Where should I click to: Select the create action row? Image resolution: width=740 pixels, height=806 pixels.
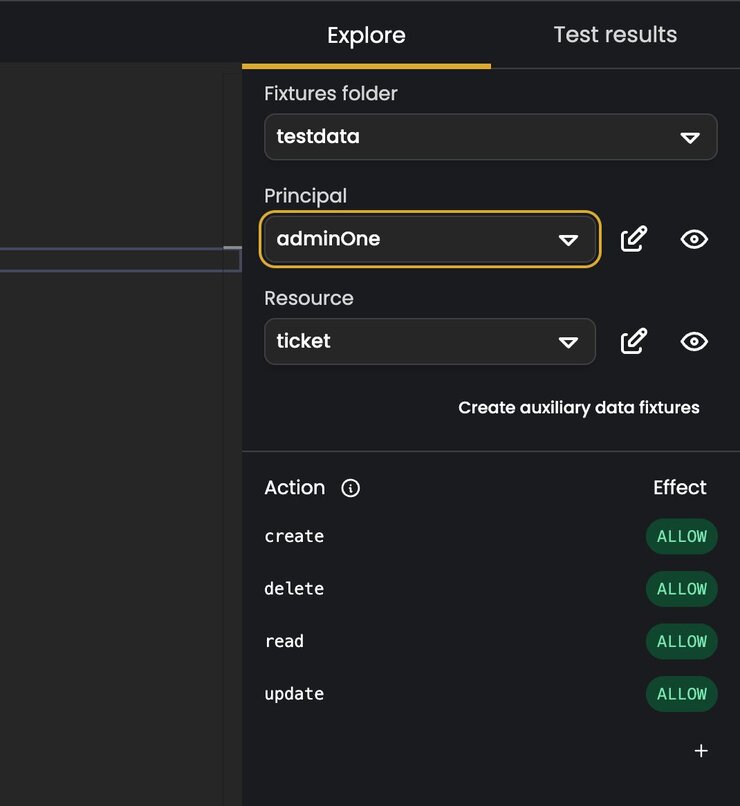point(491,537)
